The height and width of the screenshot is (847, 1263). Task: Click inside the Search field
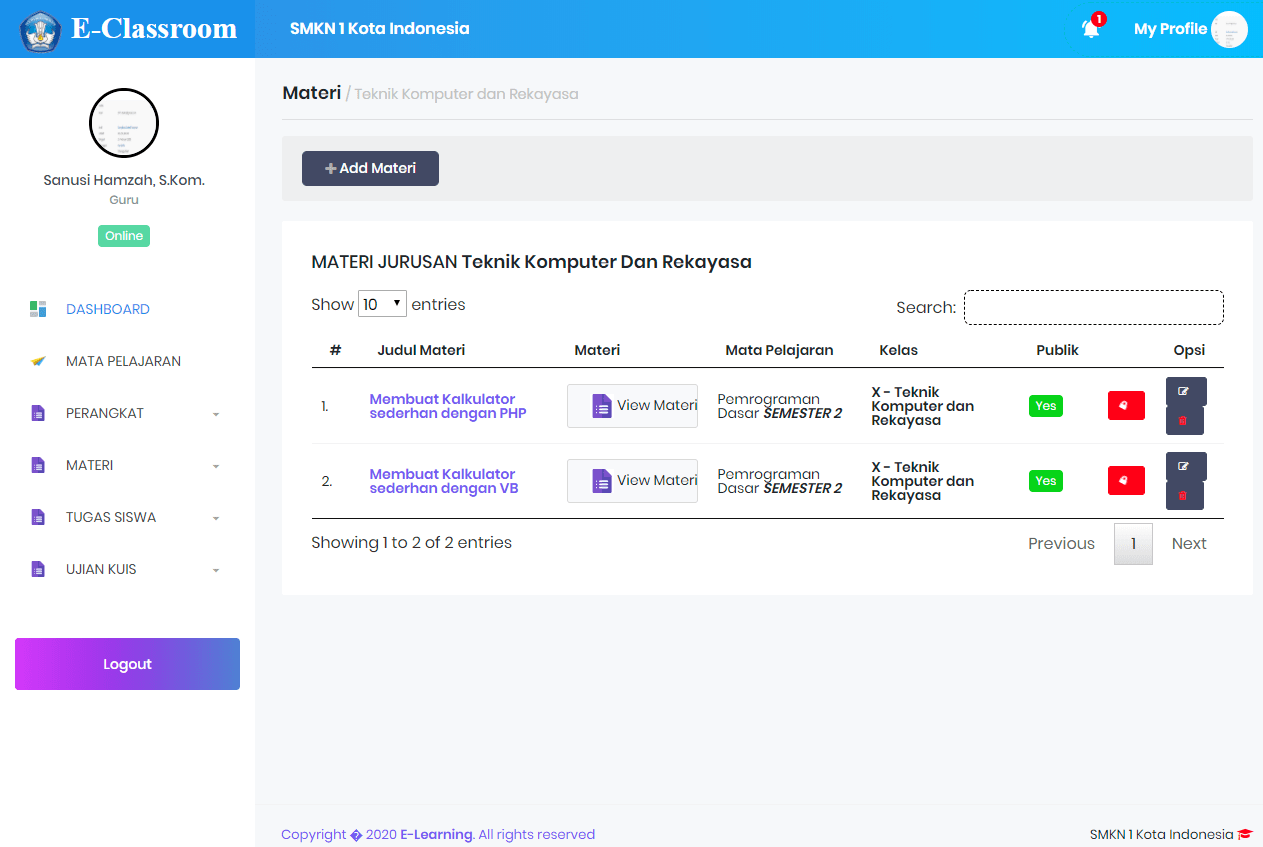tap(1093, 307)
